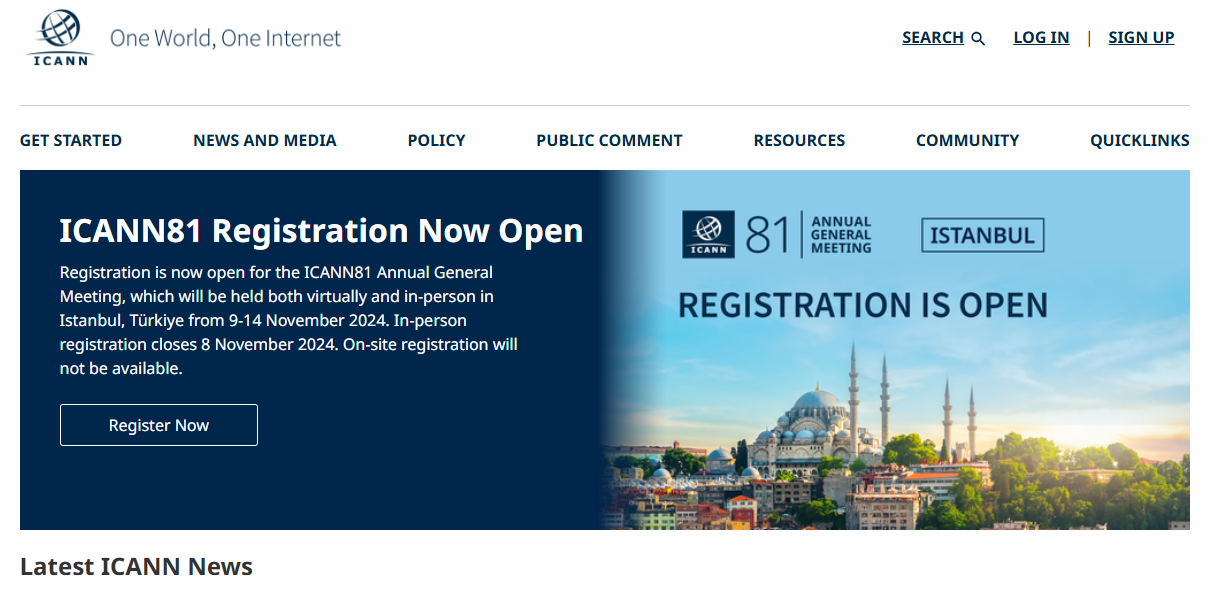
Task: Click the registration description paragraph
Action: (289, 320)
